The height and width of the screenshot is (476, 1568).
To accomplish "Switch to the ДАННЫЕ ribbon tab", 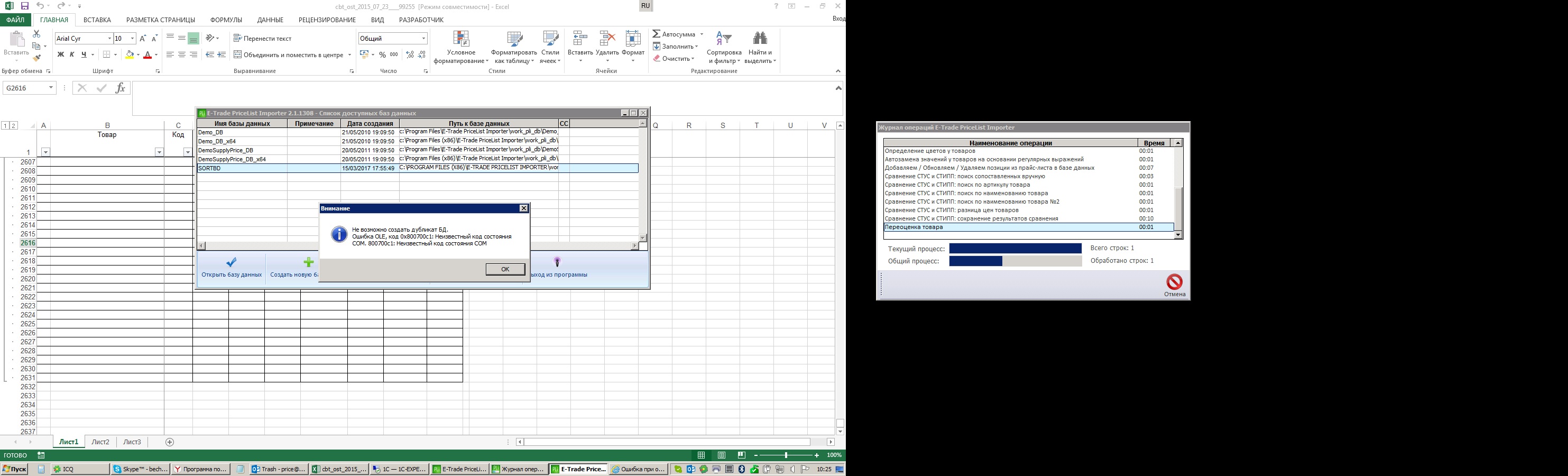I will coord(270,20).
